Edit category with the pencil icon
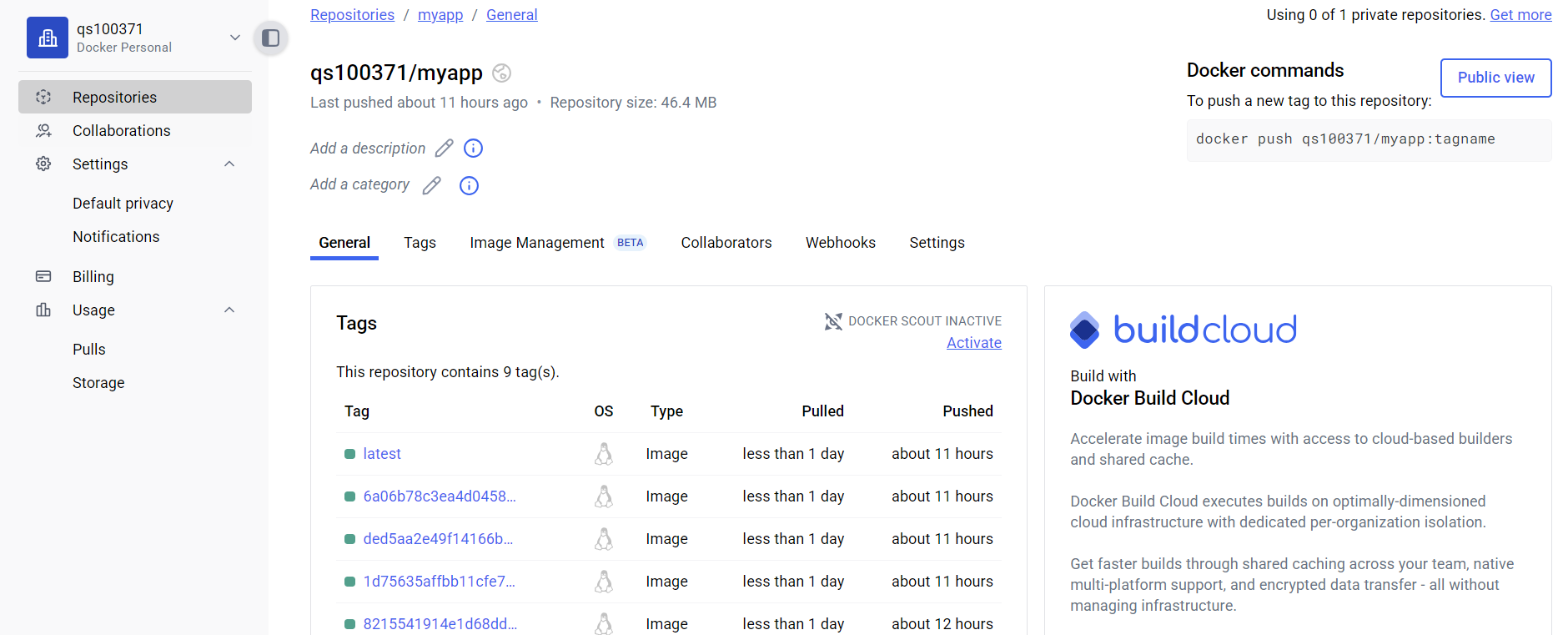Image resolution: width=1568 pixels, height=635 pixels. point(431,185)
